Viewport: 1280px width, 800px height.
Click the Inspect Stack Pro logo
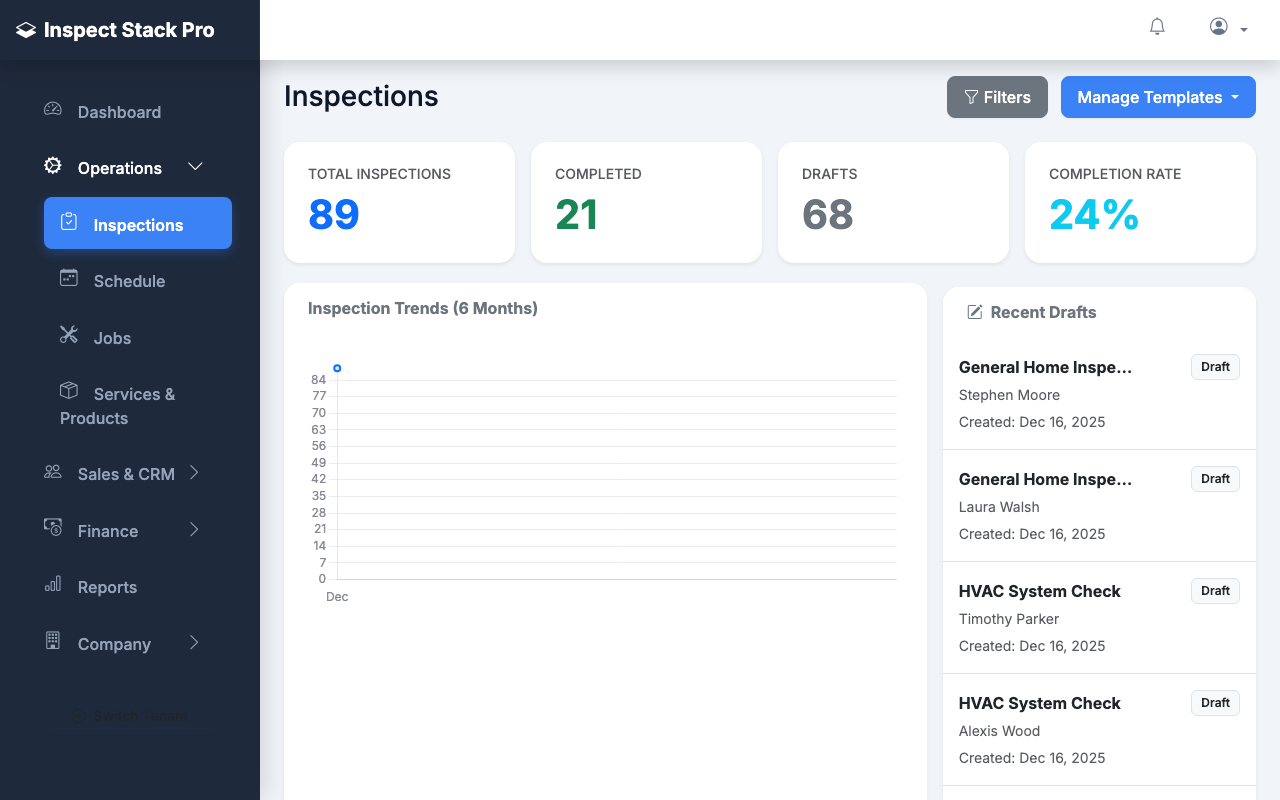(114, 30)
